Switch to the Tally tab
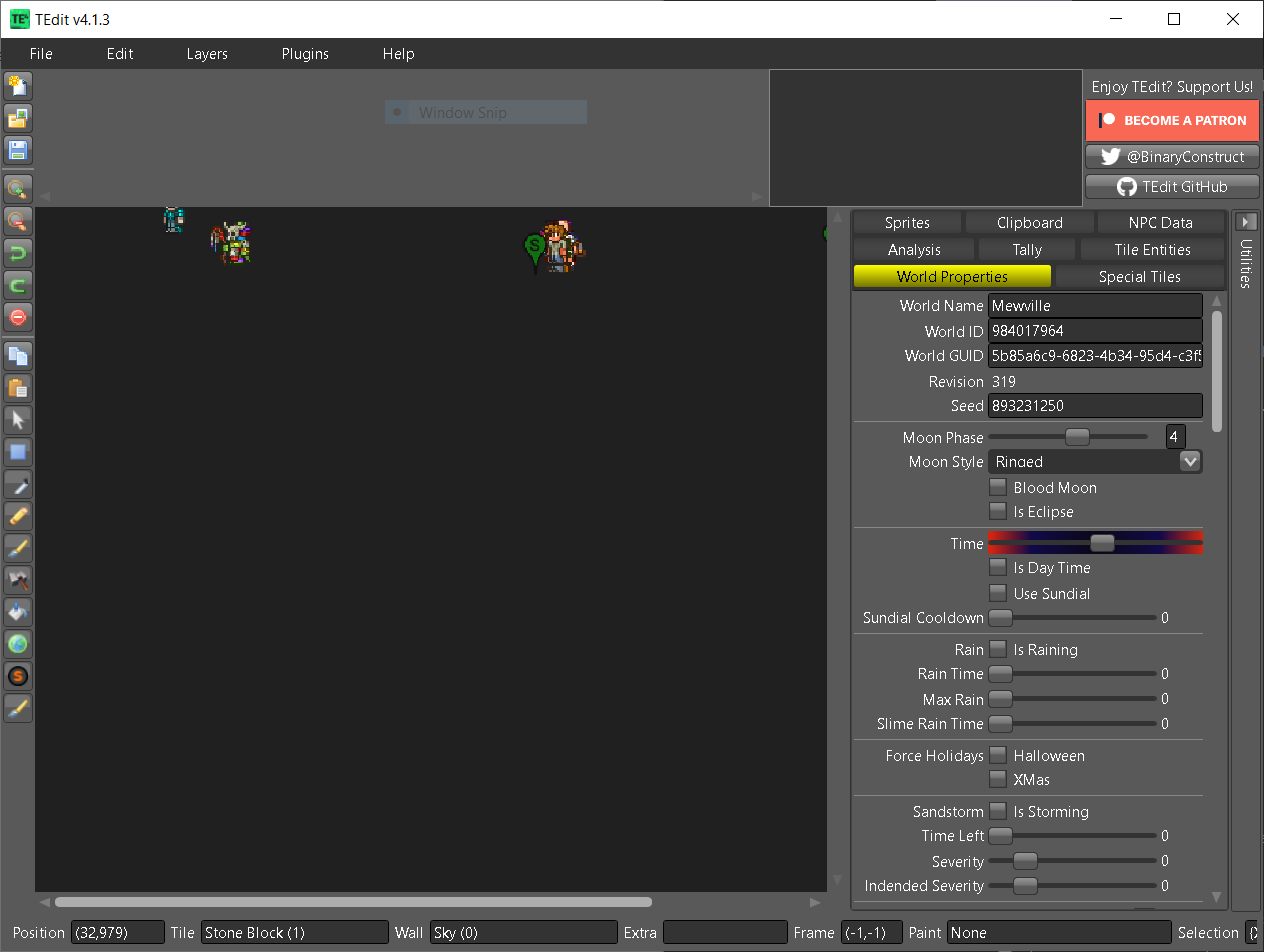 point(1027,250)
